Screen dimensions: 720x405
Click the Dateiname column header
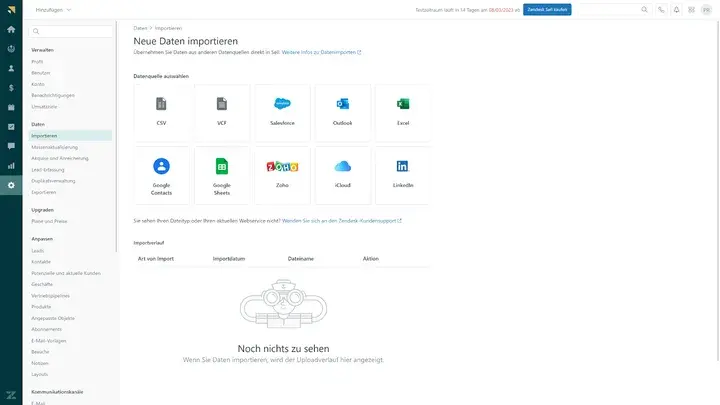click(x=301, y=259)
